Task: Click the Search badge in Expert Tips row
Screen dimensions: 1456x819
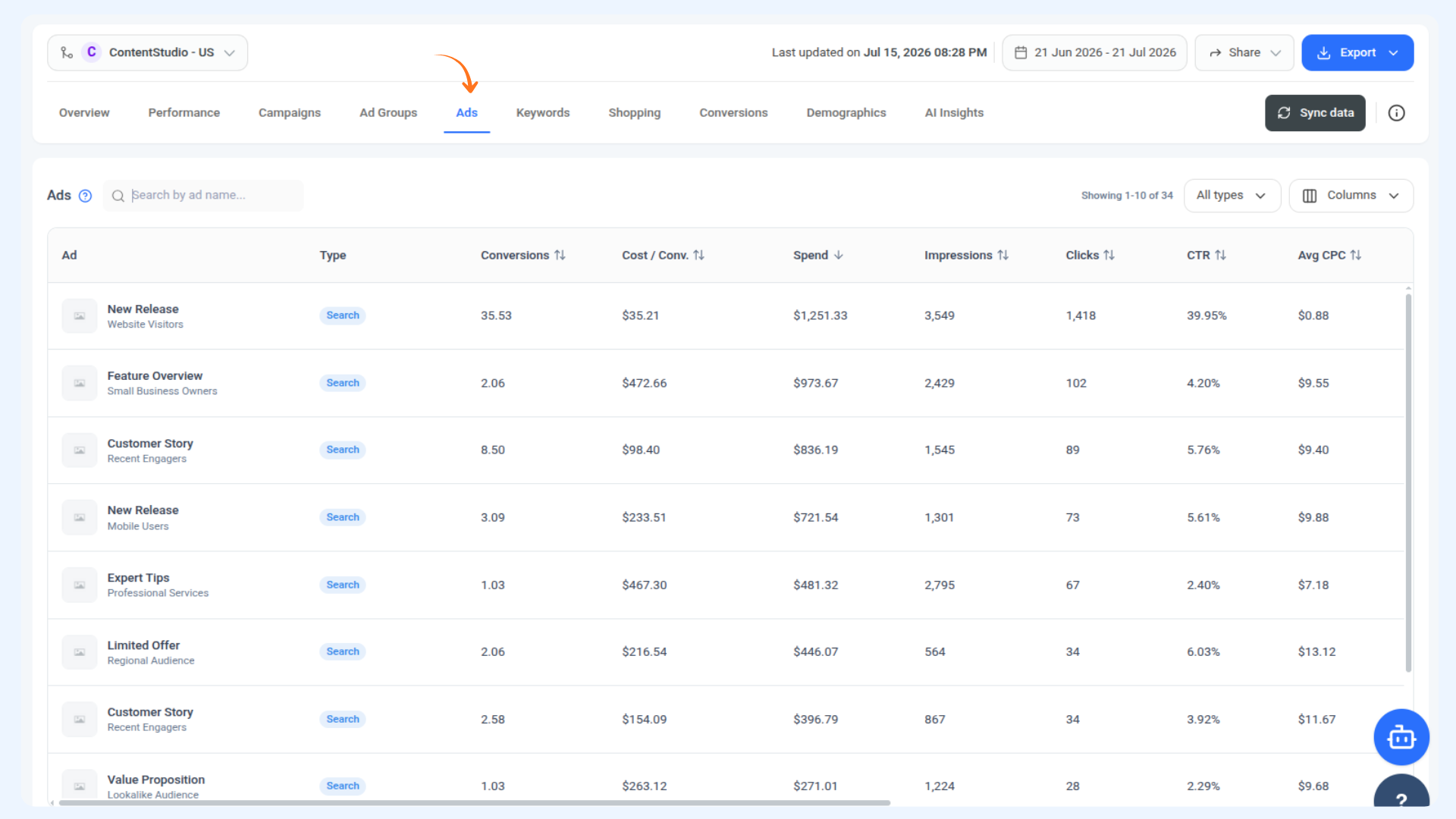Action: click(x=343, y=585)
